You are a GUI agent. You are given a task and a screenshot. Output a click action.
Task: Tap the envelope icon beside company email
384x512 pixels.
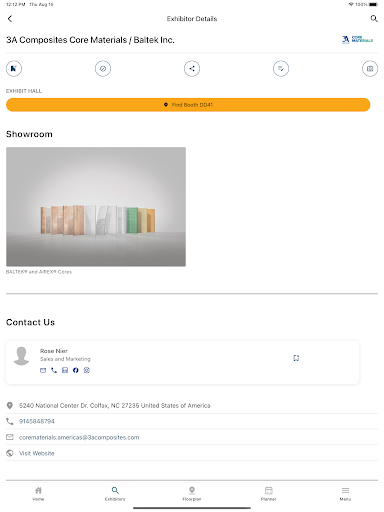10,437
